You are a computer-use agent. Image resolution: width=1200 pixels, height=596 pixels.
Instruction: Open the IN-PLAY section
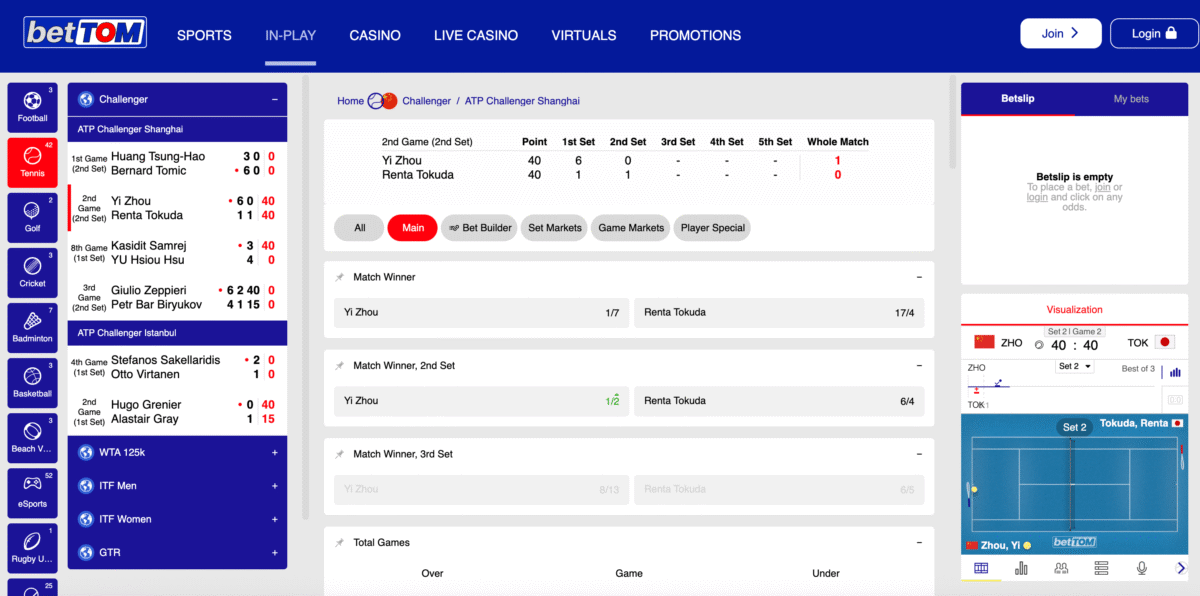coord(290,35)
